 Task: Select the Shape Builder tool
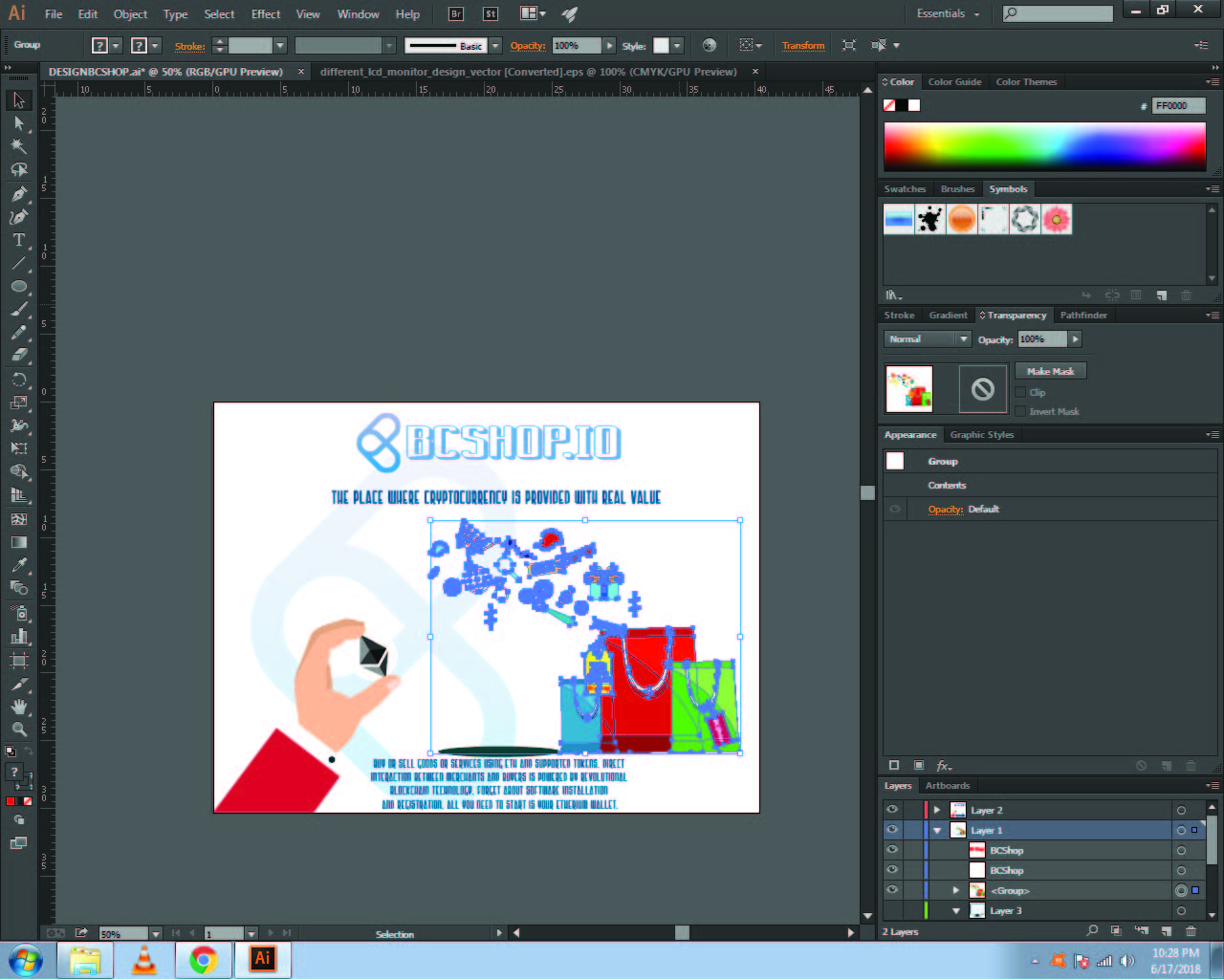pyautogui.click(x=19, y=472)
